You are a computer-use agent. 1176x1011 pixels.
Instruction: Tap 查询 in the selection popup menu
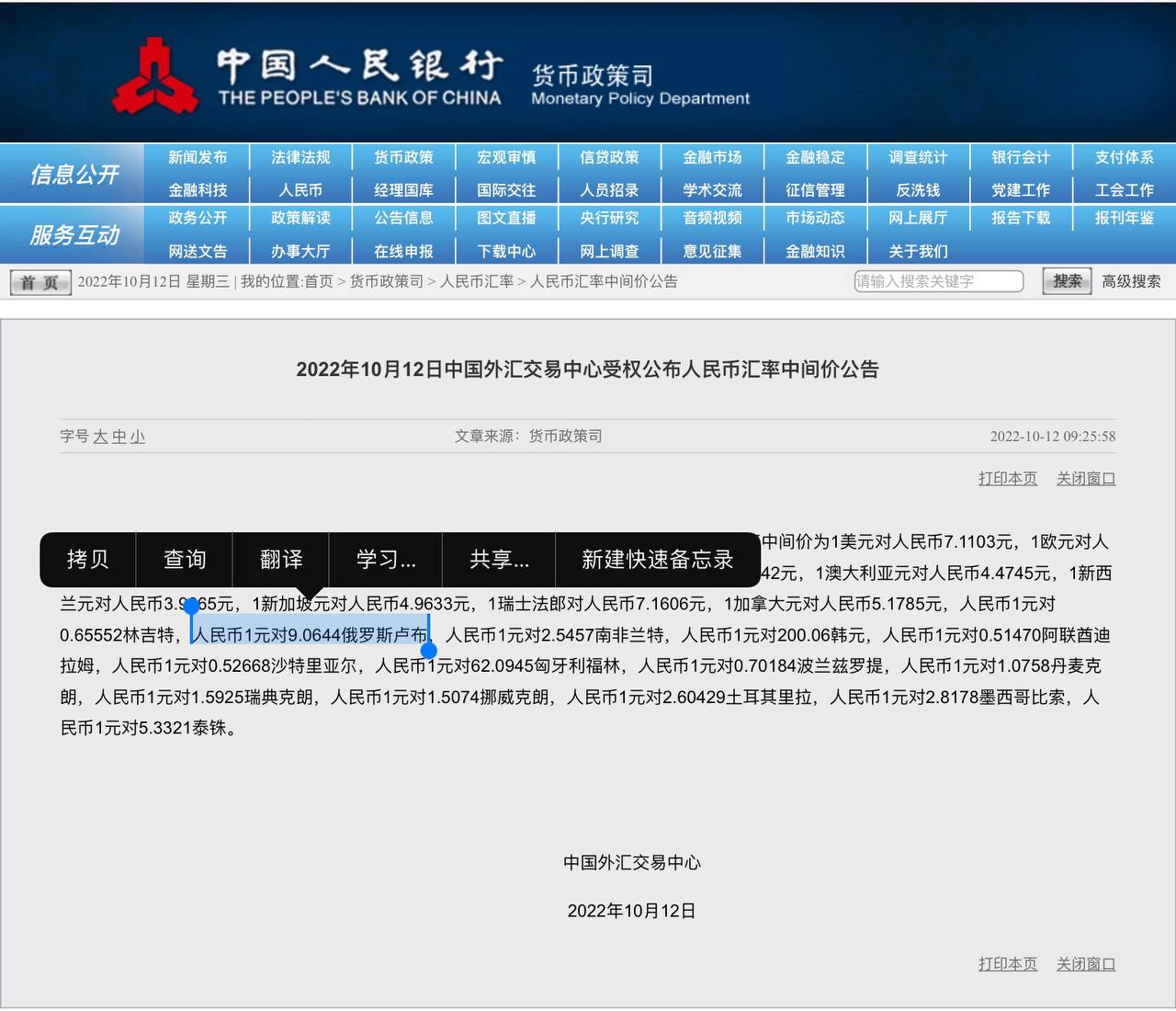pyautogui.click(x=185, y=559)
